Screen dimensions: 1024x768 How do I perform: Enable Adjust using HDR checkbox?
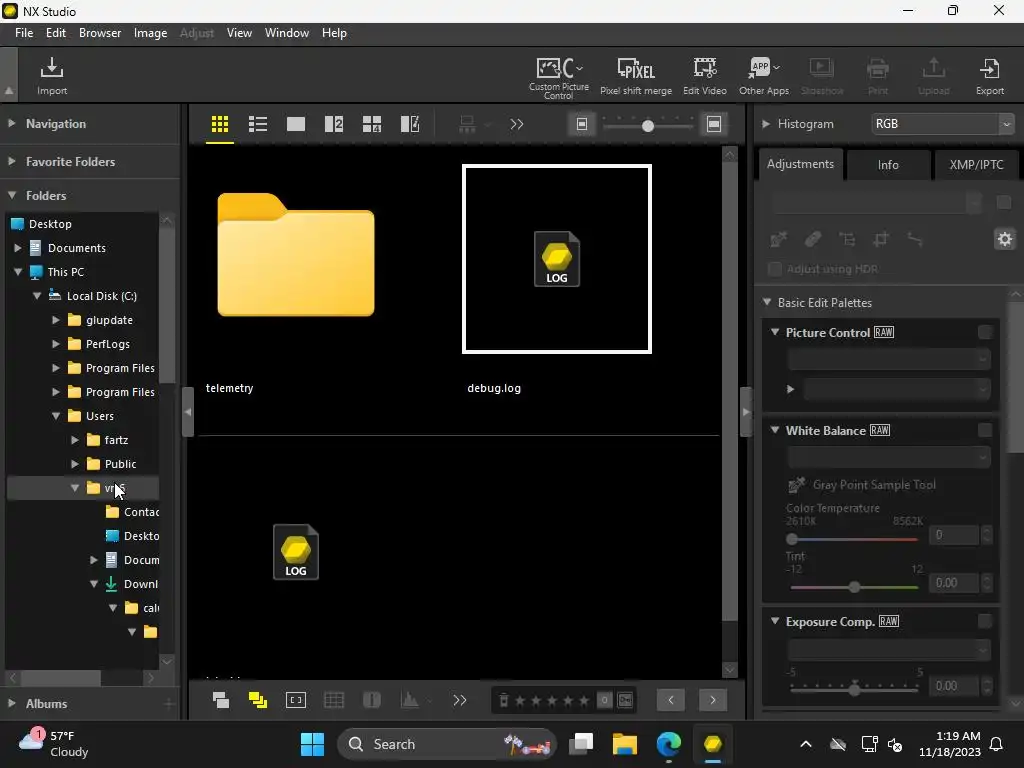click(x=775, y=269)
